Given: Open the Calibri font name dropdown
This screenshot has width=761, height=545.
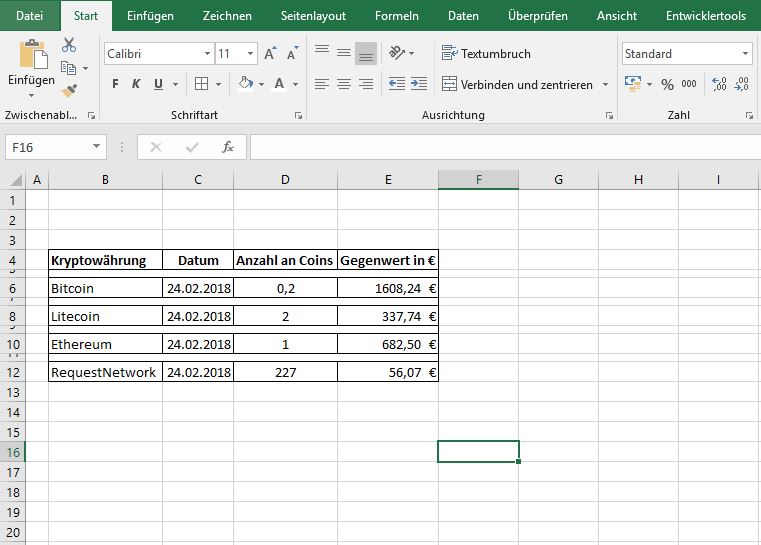Looking at the screenshot, I should point(207,54).
